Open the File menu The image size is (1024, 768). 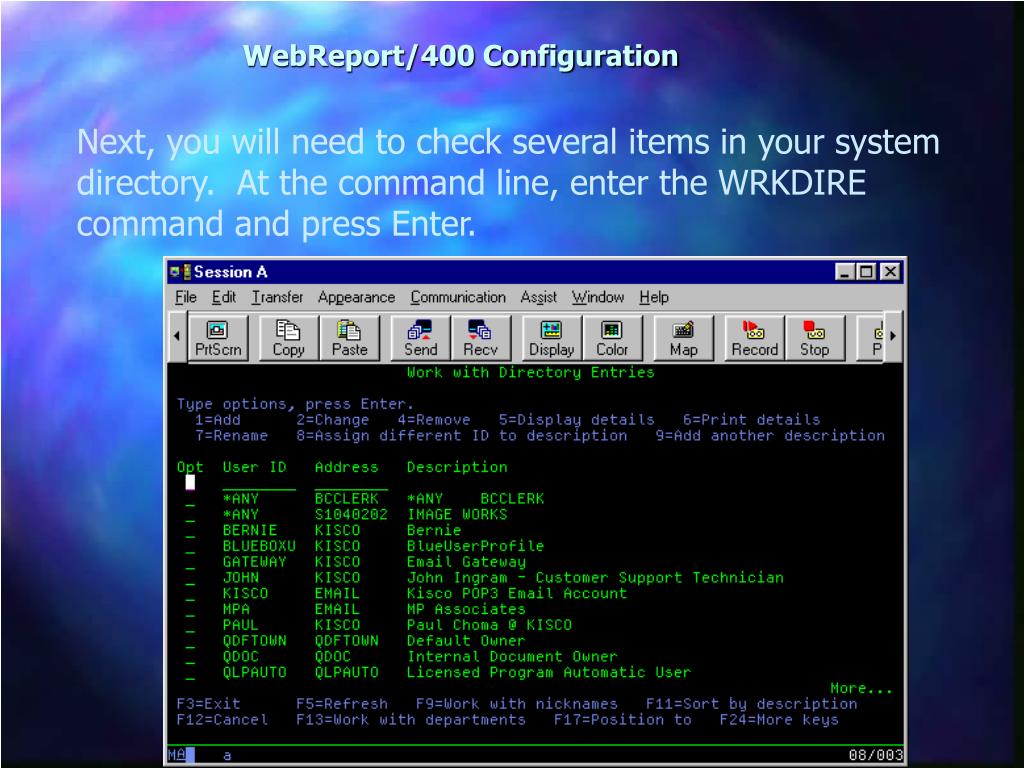pos(185,297)
